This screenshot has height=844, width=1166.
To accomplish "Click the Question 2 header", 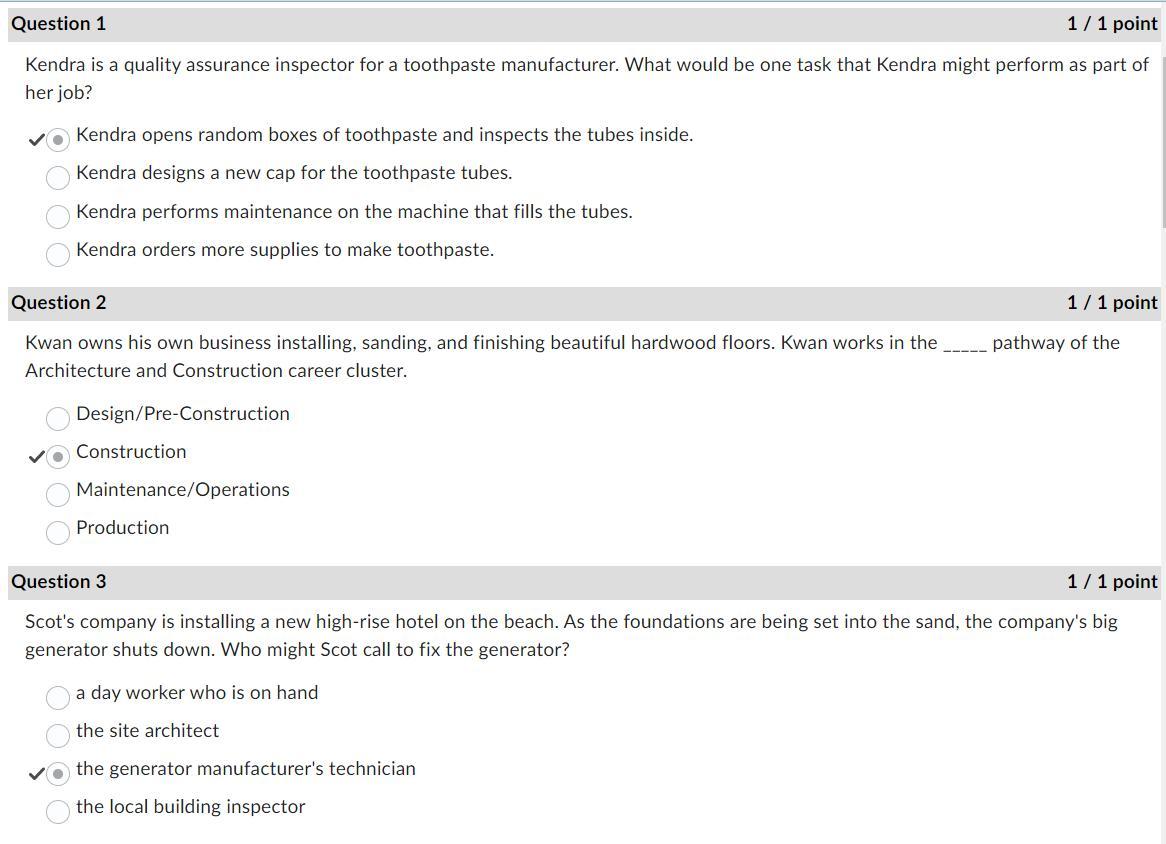I will [58, 303].
